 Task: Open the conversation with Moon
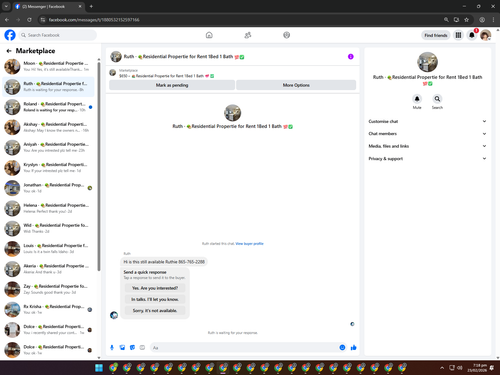48,66
